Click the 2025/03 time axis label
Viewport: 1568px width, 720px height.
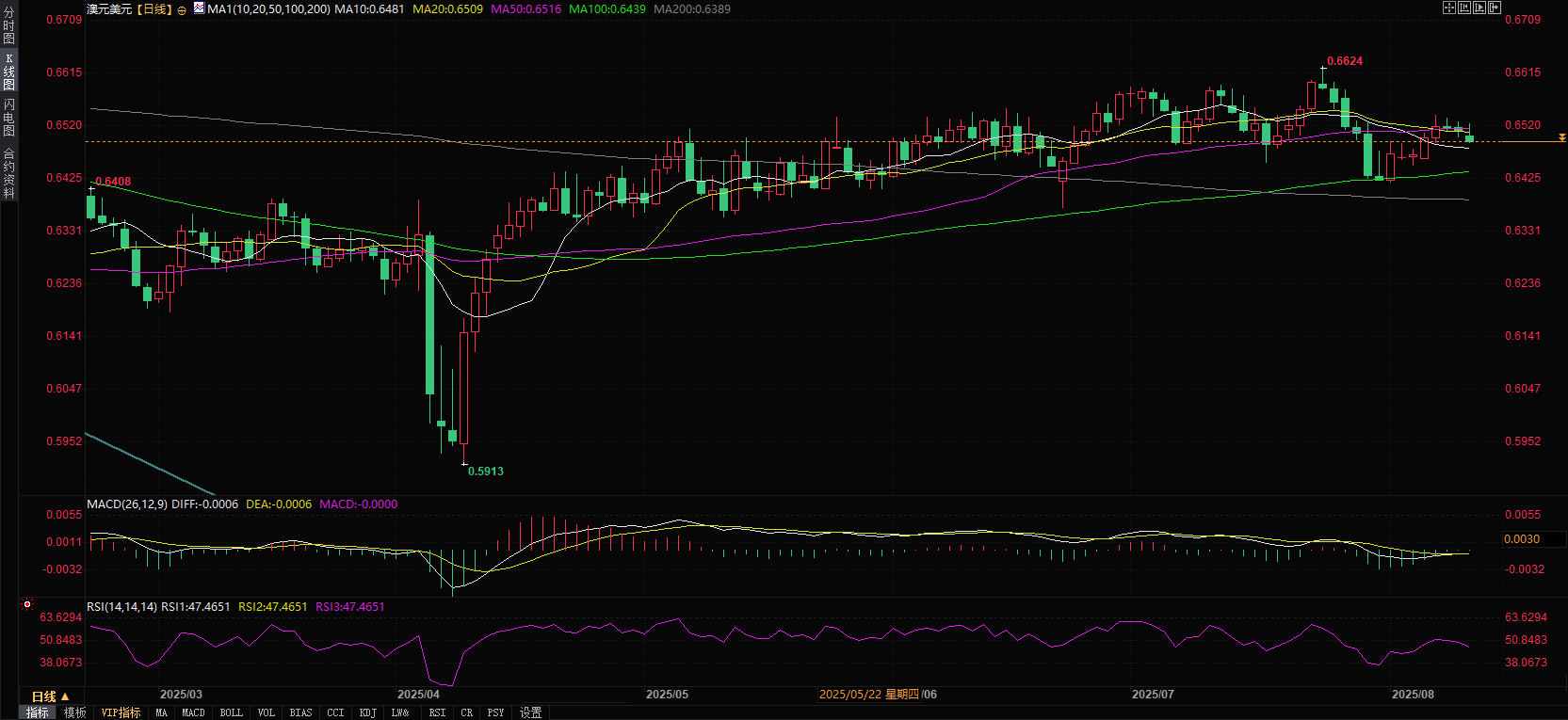point(182,694)
